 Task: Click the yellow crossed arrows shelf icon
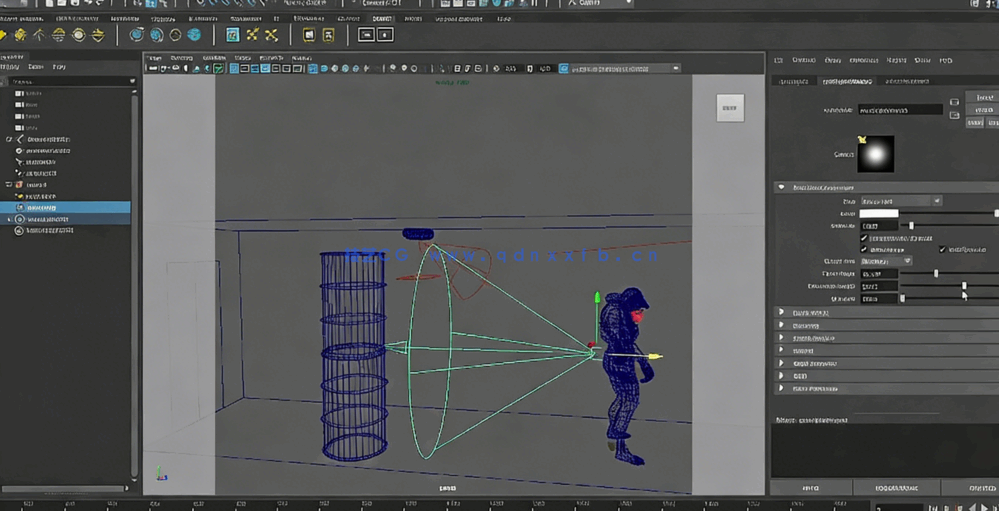coord(252,35)
